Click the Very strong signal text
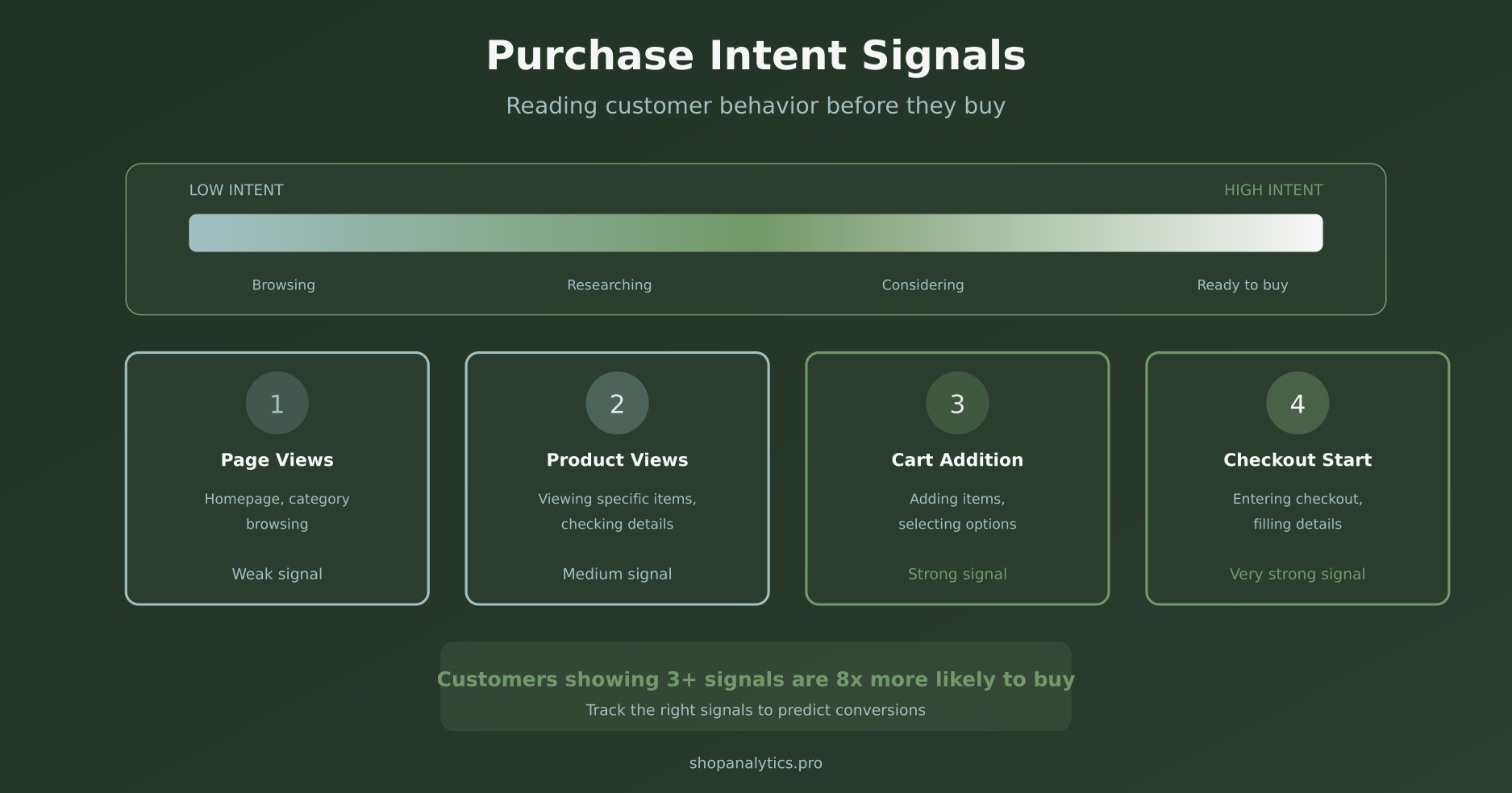 (1297, 574)
